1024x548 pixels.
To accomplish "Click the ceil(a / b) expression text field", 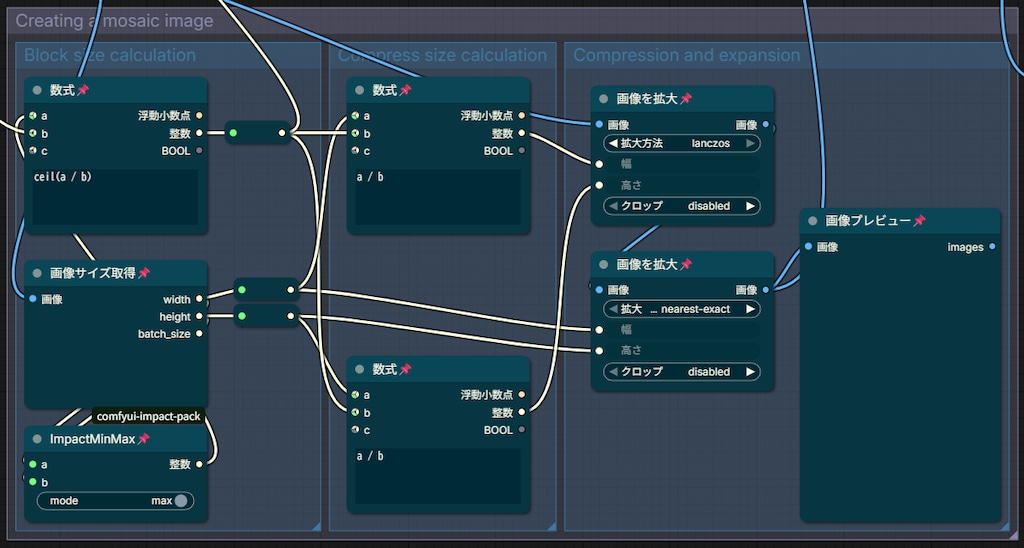I will click(116, 197).
